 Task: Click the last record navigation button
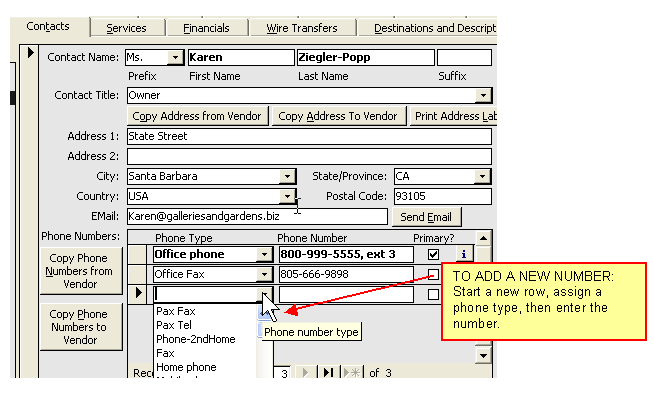click(328, 372)
